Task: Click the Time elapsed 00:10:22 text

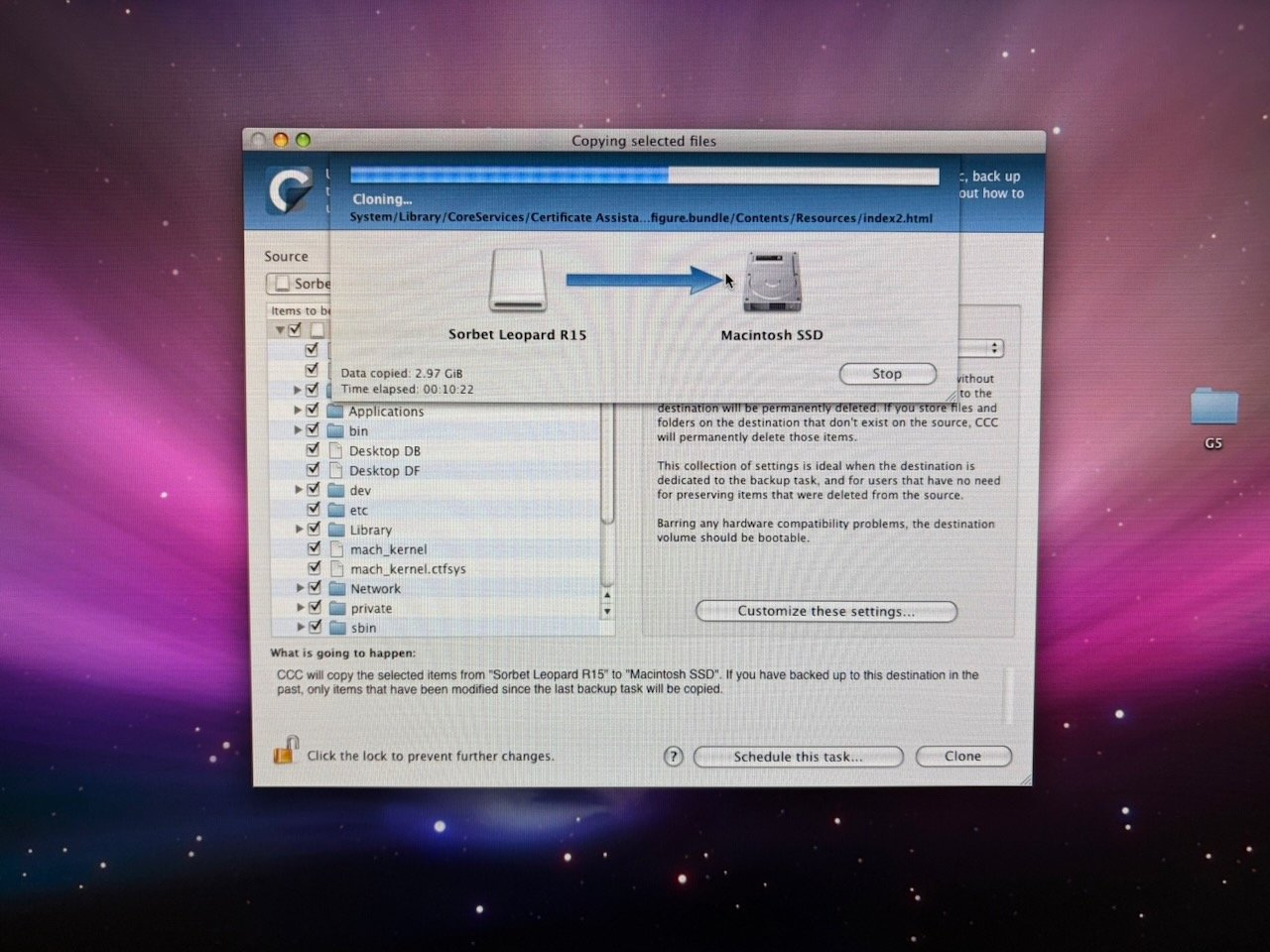Action: 408,389
